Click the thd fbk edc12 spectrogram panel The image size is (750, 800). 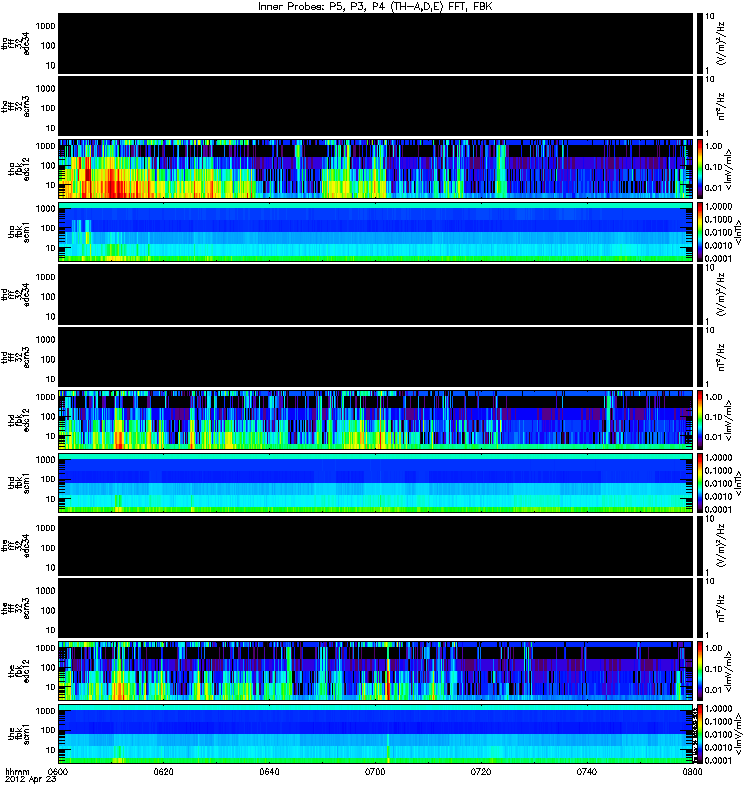376,420
